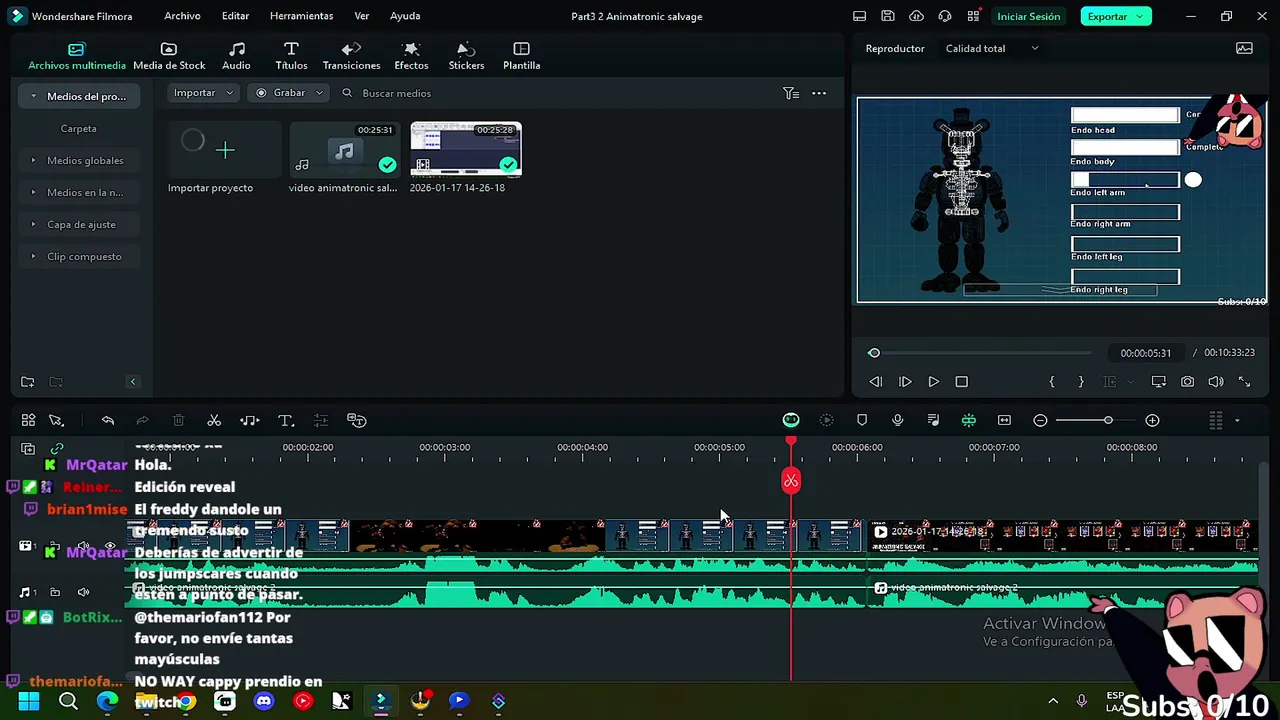Screen dimensions: 1280x720
Task: Open the Grabar dropdown
Action: click(289, 93)
